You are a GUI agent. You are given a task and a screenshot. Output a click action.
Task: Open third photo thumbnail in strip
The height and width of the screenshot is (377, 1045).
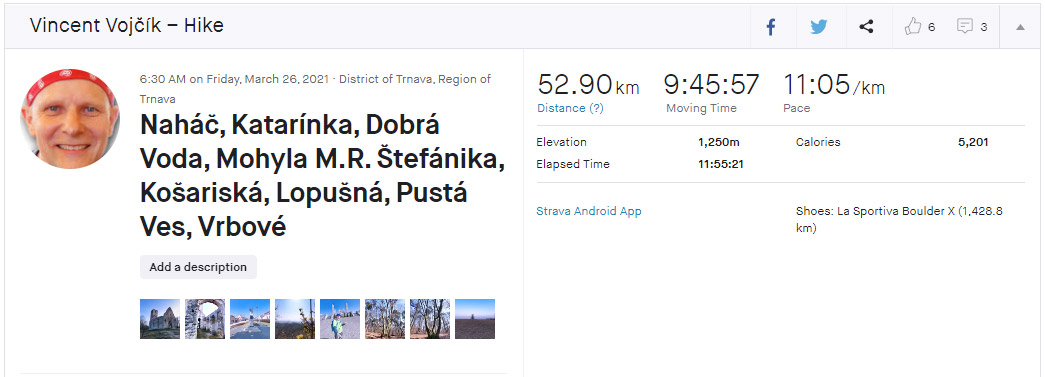point(250,319)
